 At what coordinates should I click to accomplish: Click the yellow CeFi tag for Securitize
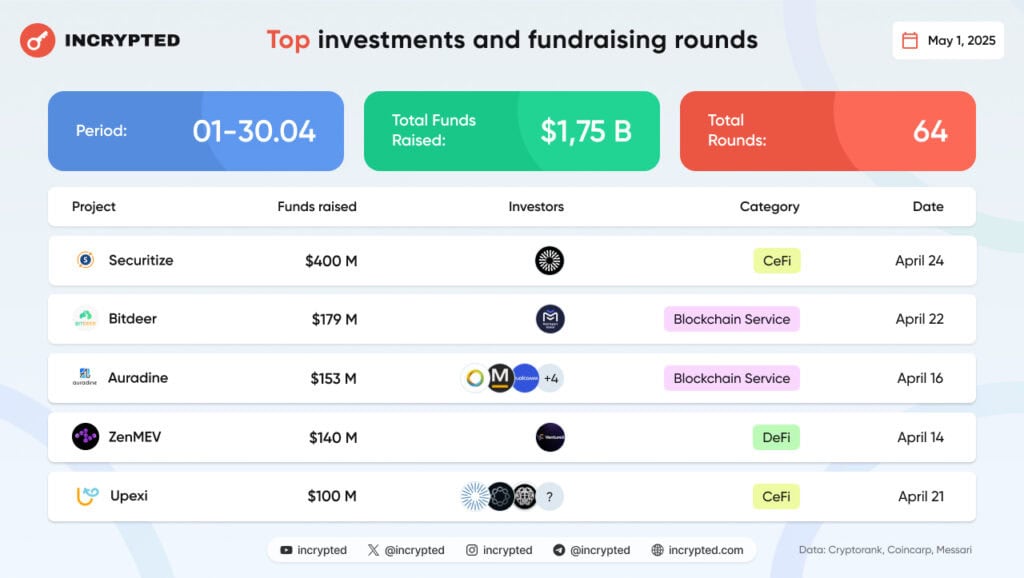pos(777,261)
